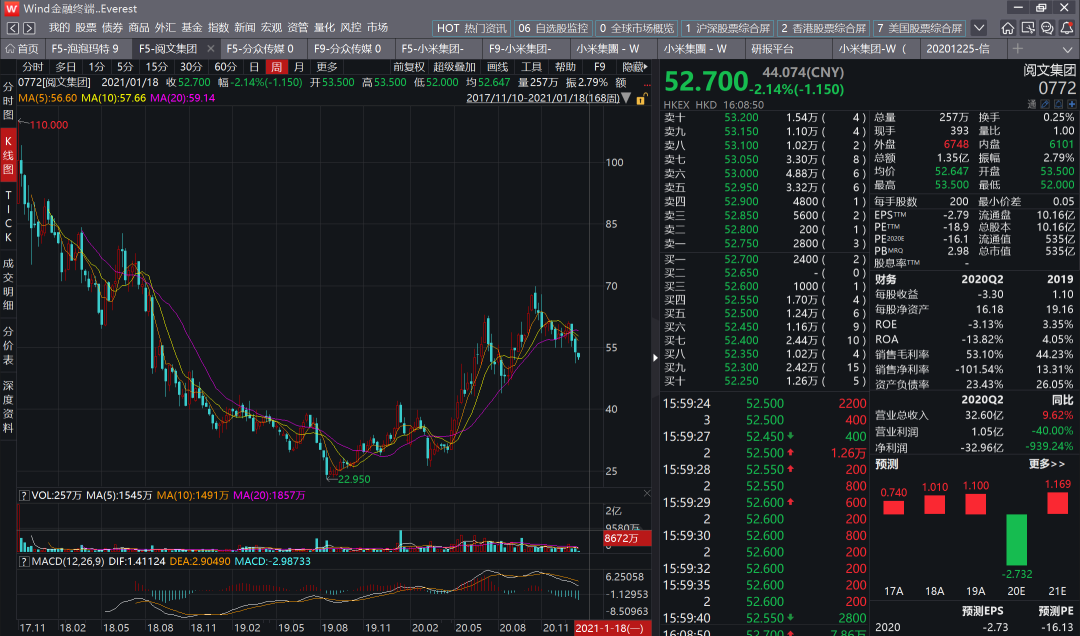Click the 画线 drawing button
The width and height of the screenshot is (1080, 636).
[497, 67]
